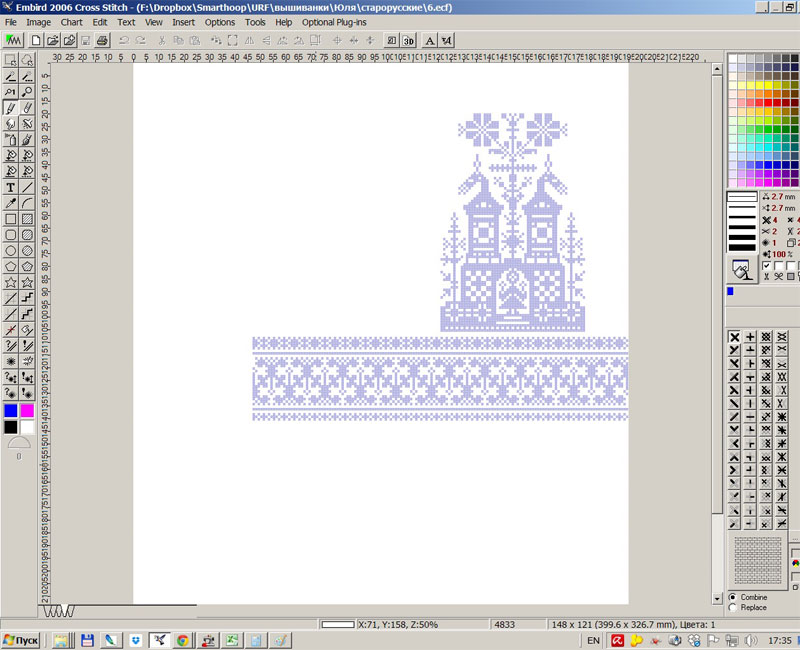
Task: Click the Пуск Start button
Action: 20,639
